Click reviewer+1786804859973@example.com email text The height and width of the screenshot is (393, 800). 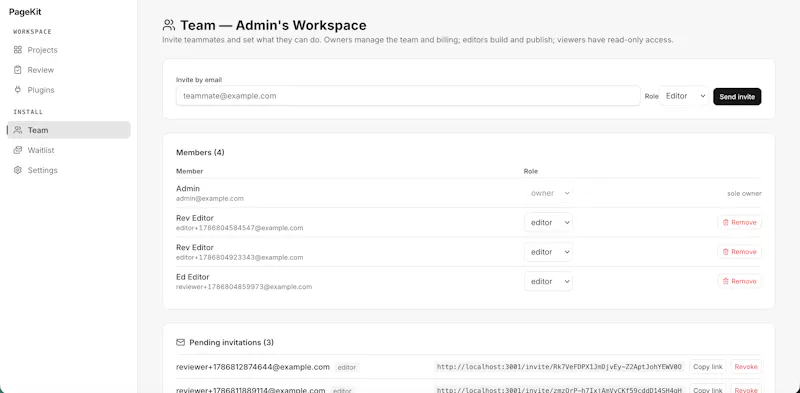point(244,287)
